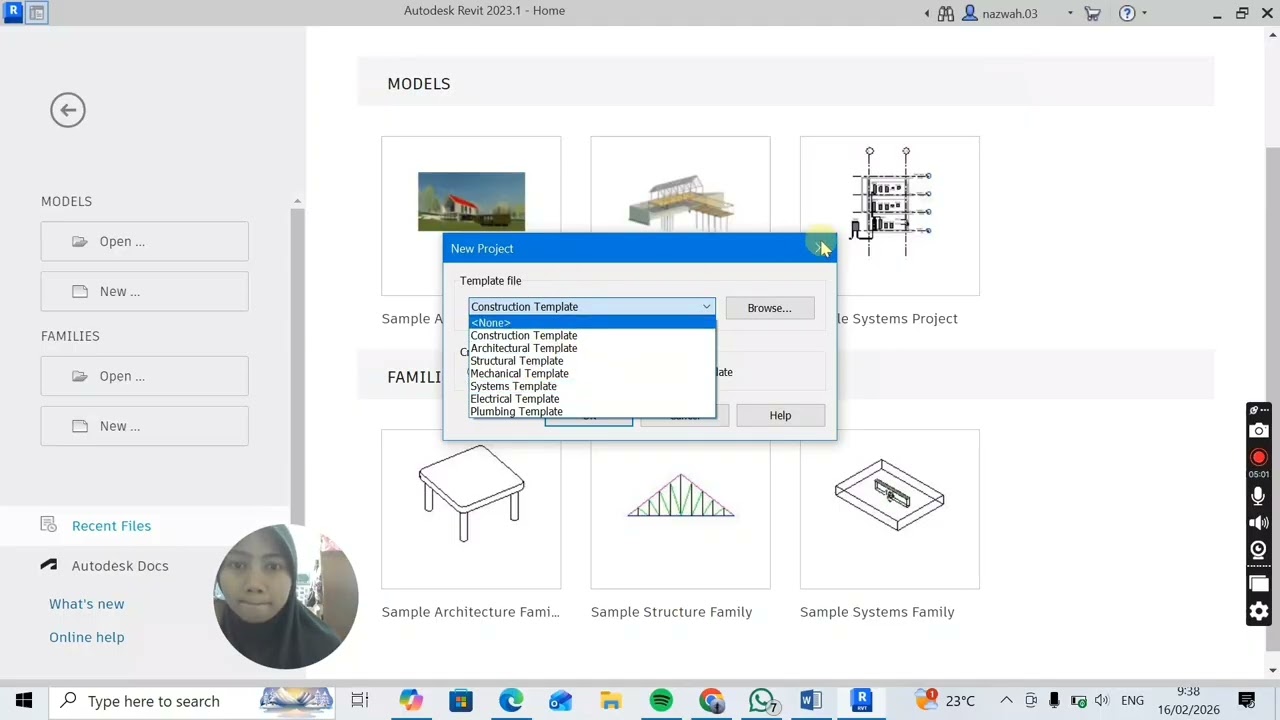Toggle the recorder system audio speaker icon
Screen dimensions: 1280x720
click(1259, 522)
